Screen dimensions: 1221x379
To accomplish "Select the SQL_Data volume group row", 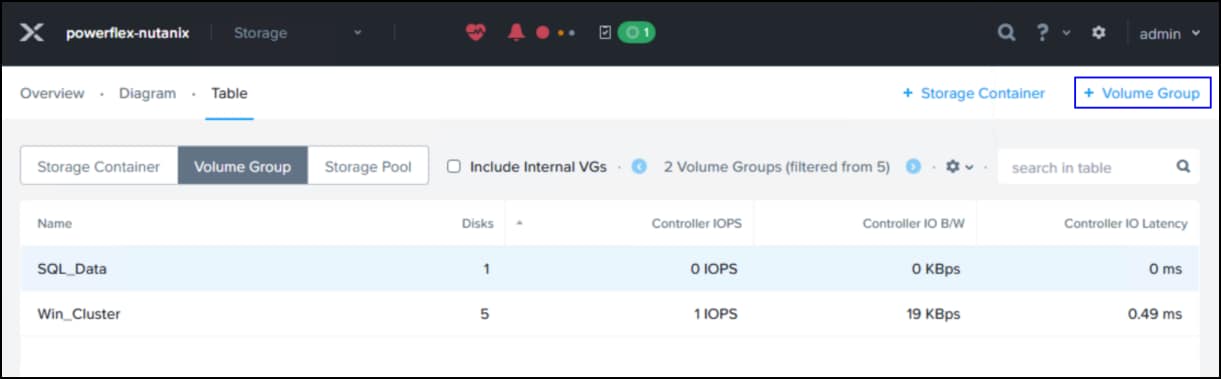I will 610,269.
